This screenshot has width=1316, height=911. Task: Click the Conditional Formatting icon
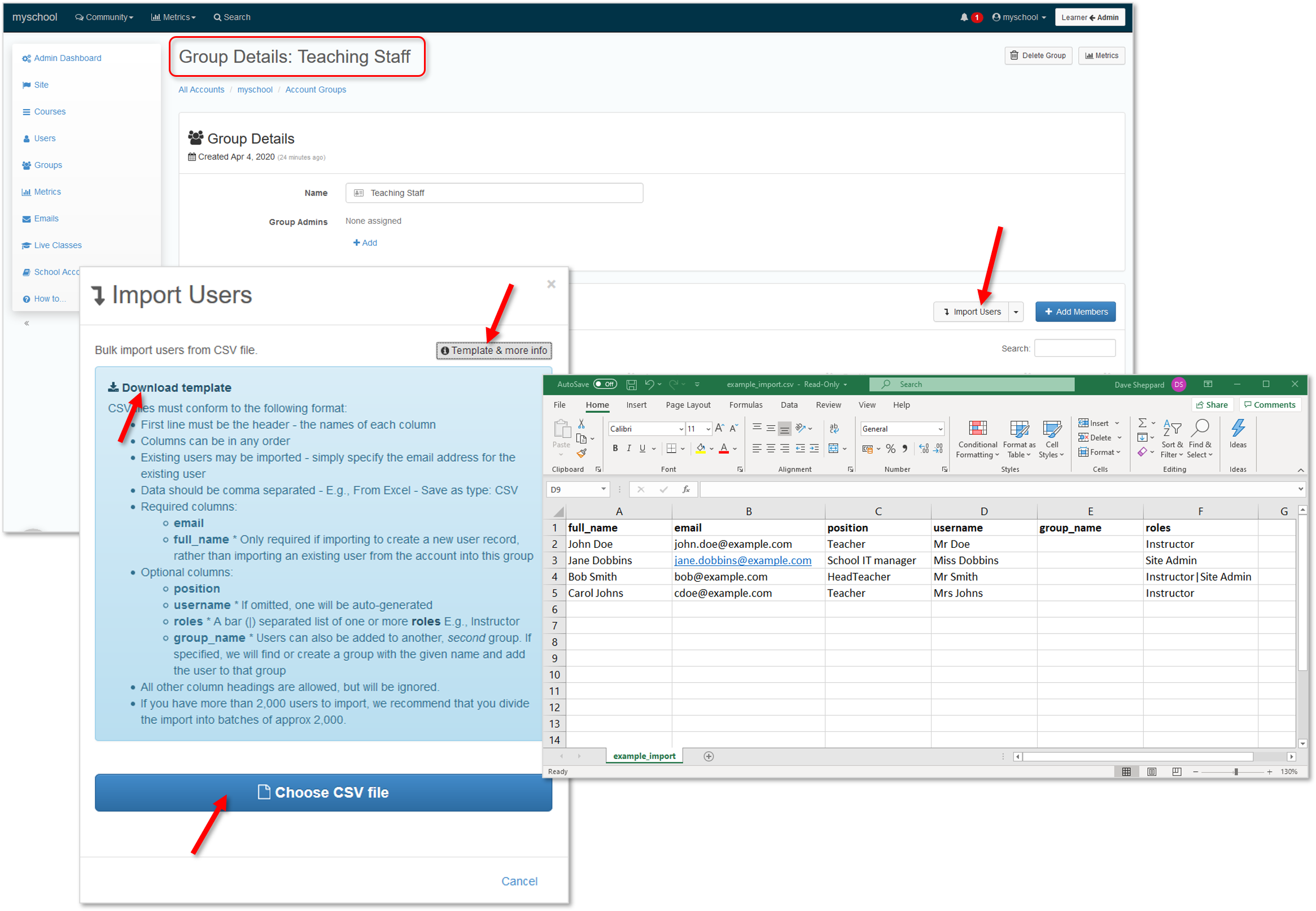click(x=977, y=428)
